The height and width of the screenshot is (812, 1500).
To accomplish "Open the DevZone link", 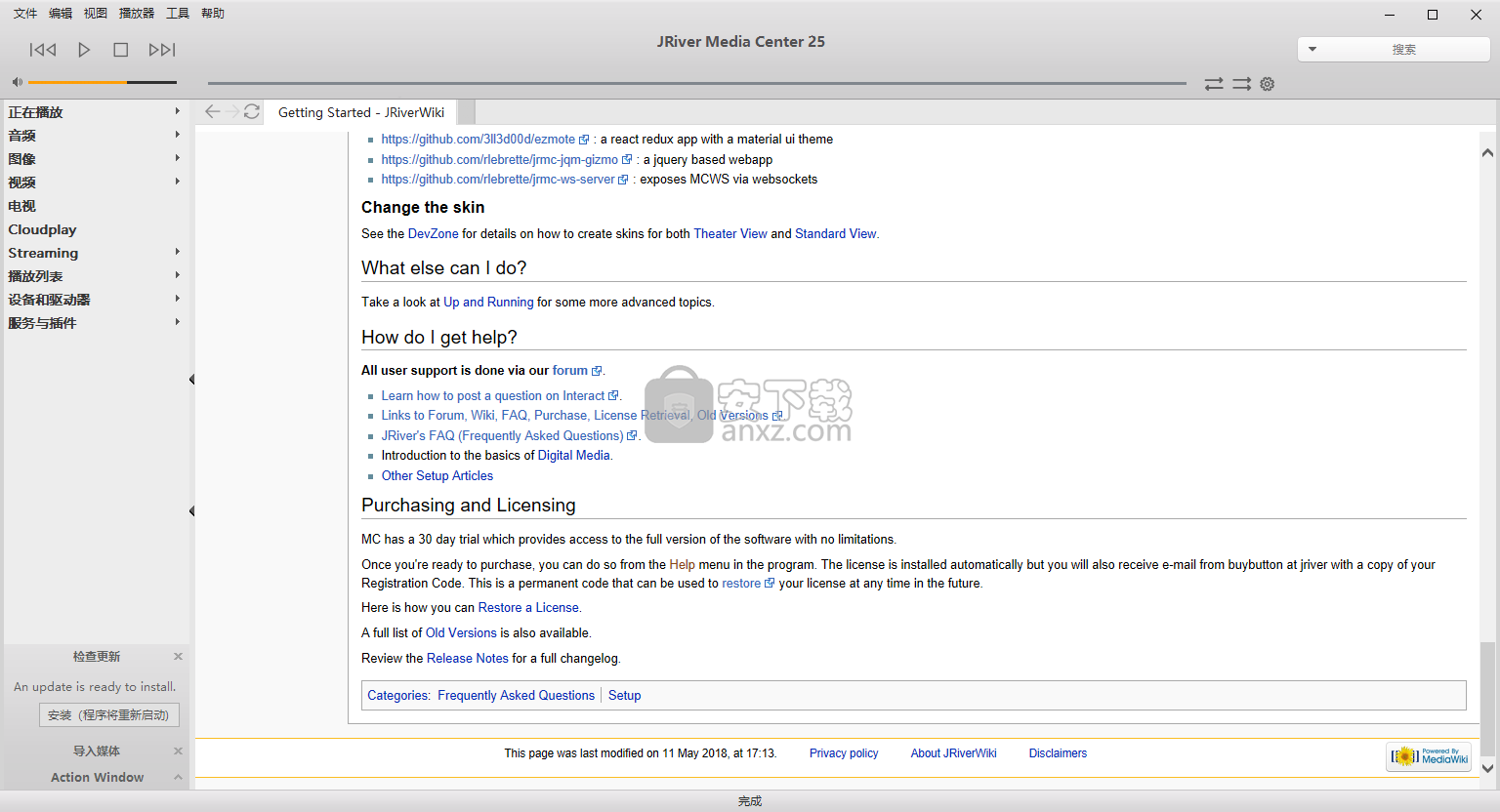I will tap(433, 234).
